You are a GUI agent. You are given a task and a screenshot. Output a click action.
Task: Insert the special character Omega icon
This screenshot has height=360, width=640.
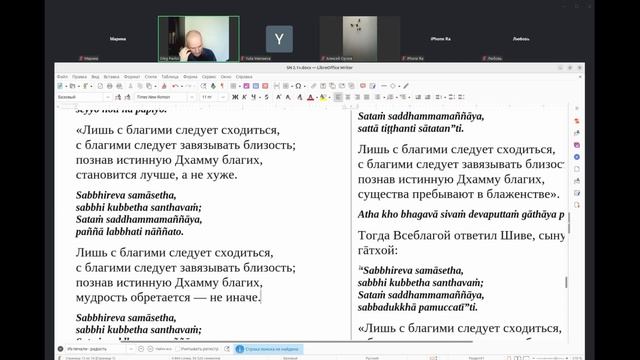click(298, 86)
